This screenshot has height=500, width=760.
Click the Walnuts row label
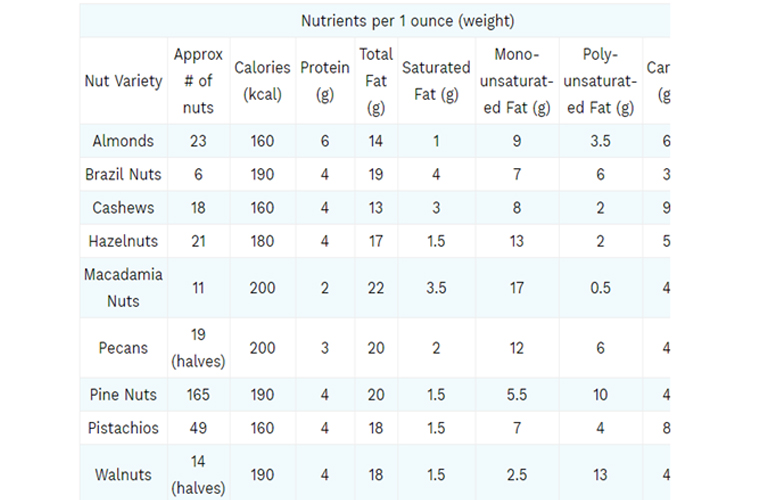123,475
